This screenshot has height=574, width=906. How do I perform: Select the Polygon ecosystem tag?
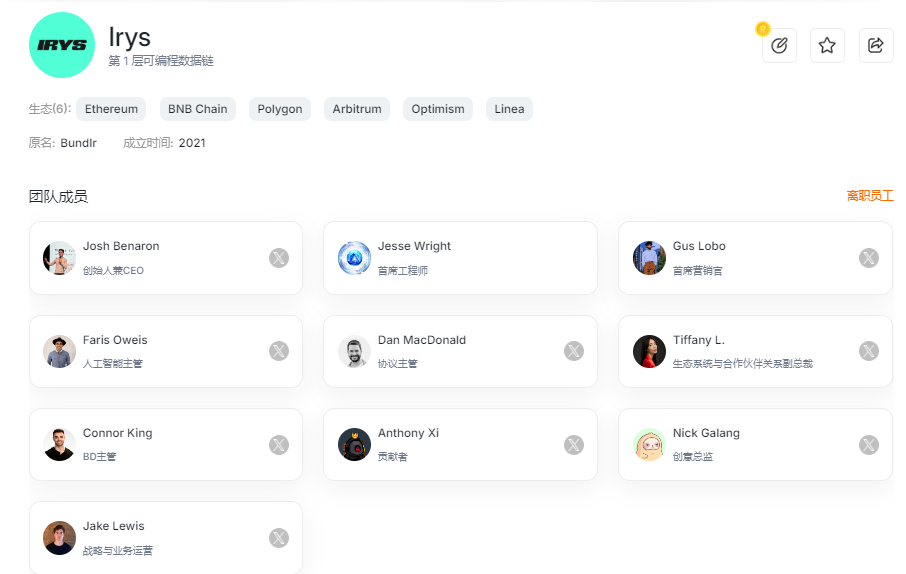pyautogui.click(x=280, y=109)
